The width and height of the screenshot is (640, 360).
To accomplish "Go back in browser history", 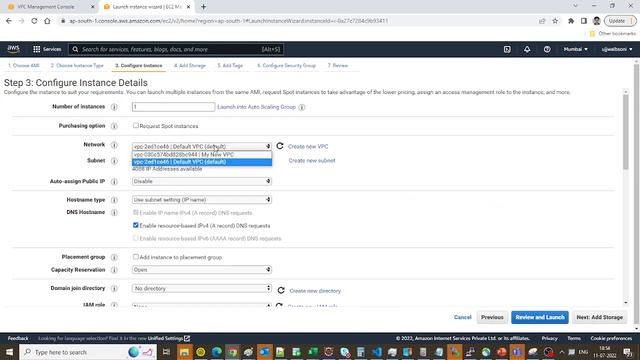I will pos(9,21).
